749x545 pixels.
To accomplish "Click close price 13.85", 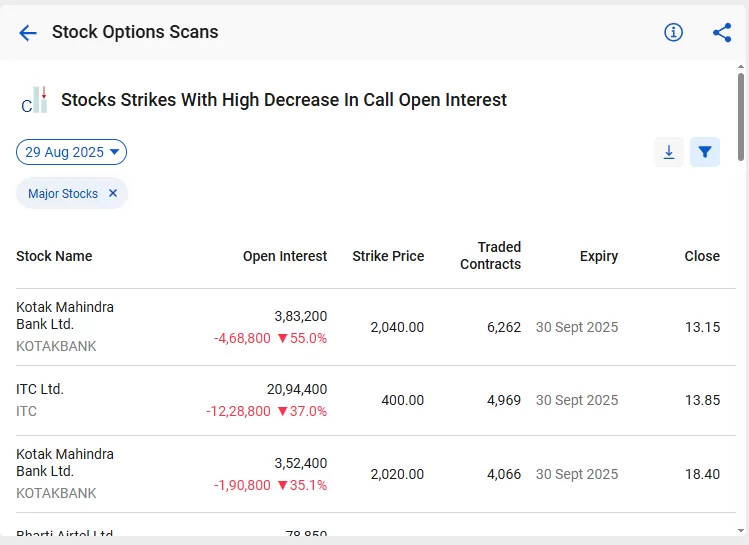I will [702, 400].
